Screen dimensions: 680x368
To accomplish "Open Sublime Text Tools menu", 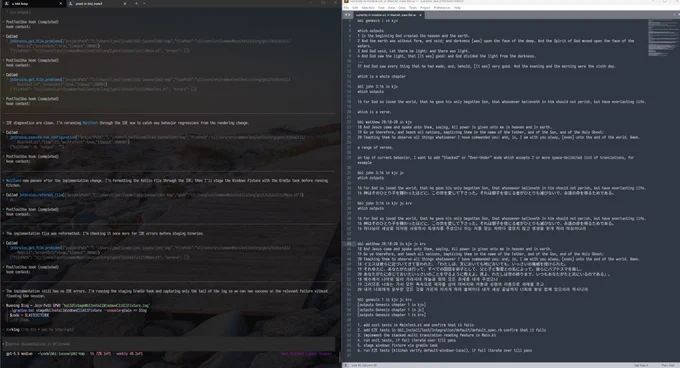I will 413,8.
